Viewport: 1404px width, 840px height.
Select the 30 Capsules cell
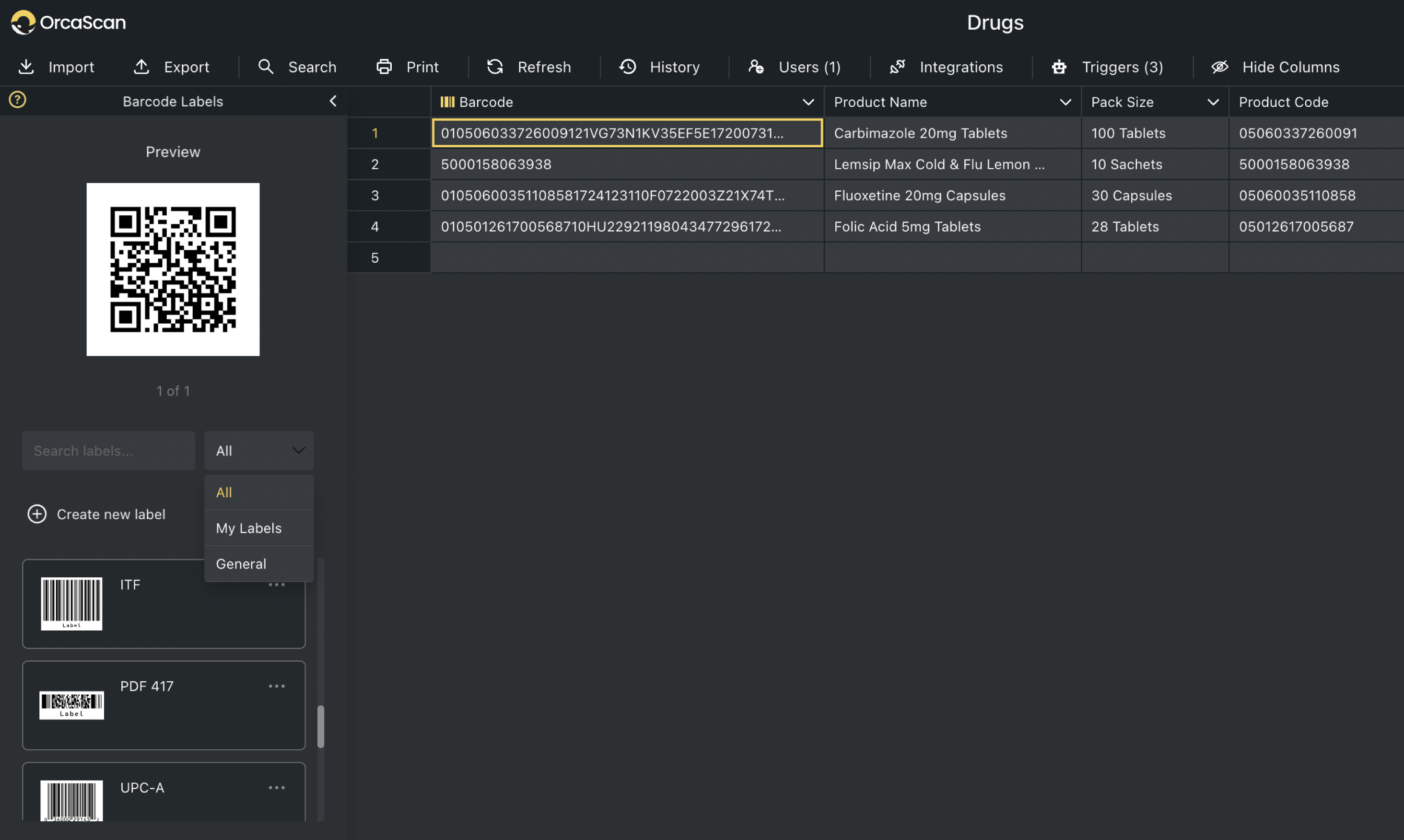click(x=1156, y=195)
